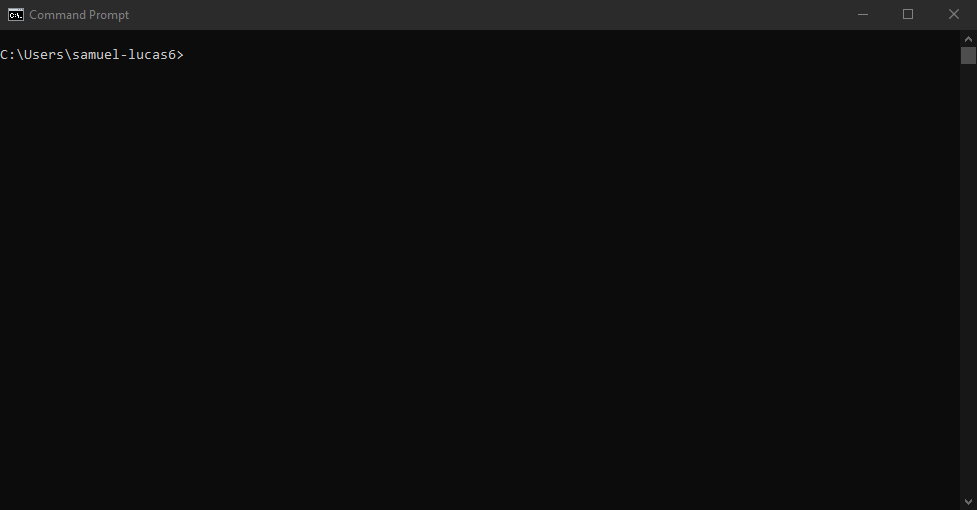977x510 pixels.
Task: Focus the console by clicking its center
Action: [480, 270]
